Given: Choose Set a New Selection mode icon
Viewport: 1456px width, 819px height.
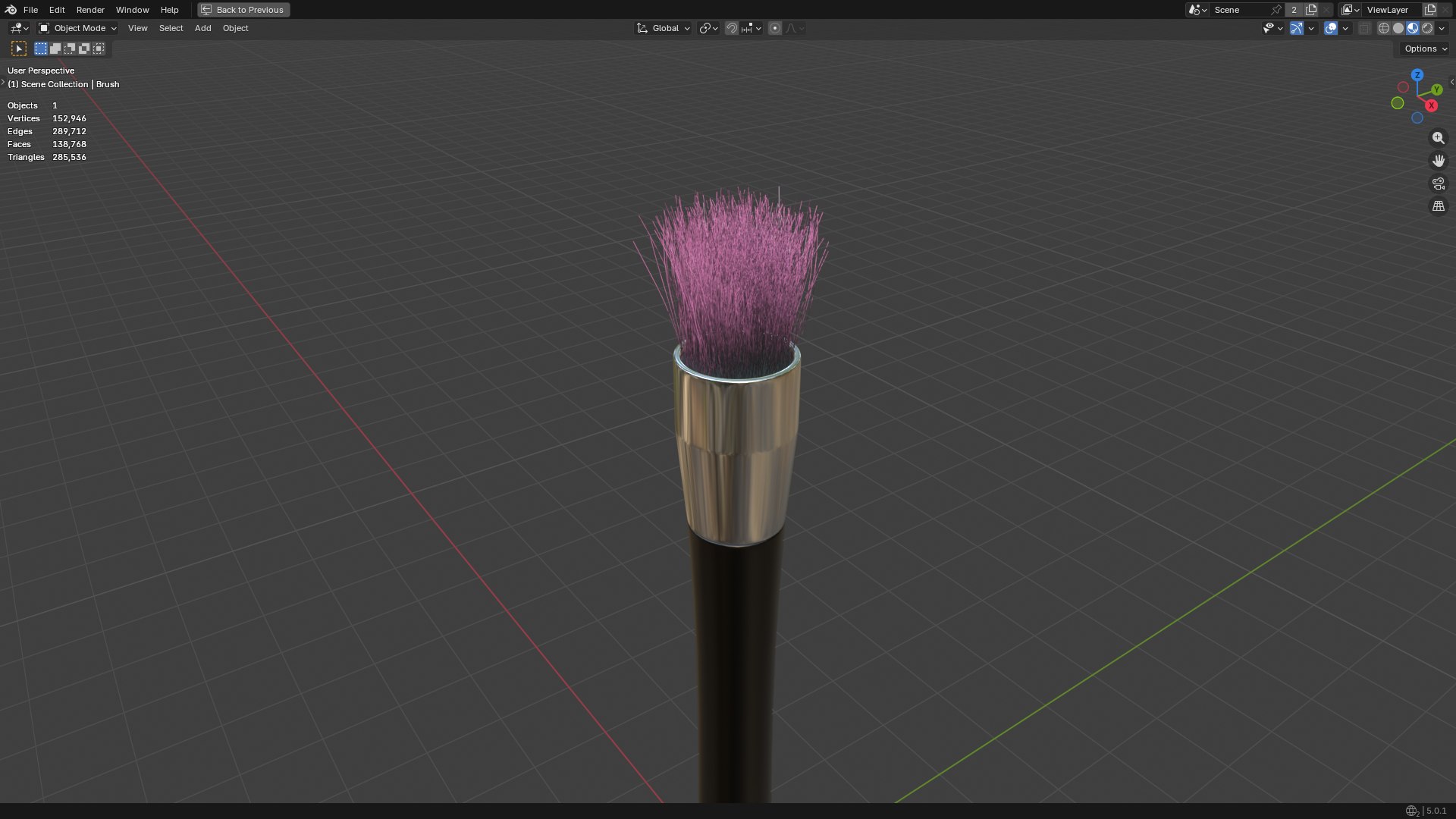Looking at the screenshot, I should [x=41, y=49].
